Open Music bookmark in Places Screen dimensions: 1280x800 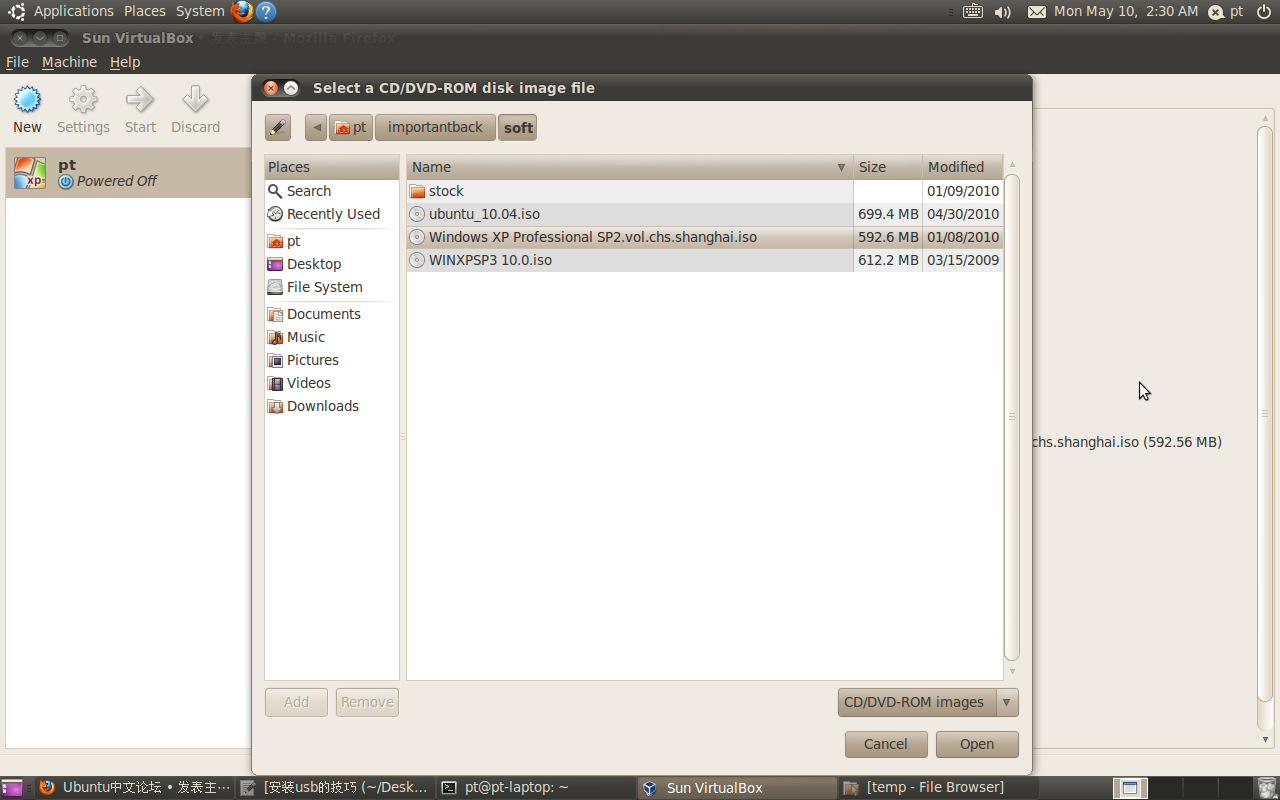click(x=332, y=337)
